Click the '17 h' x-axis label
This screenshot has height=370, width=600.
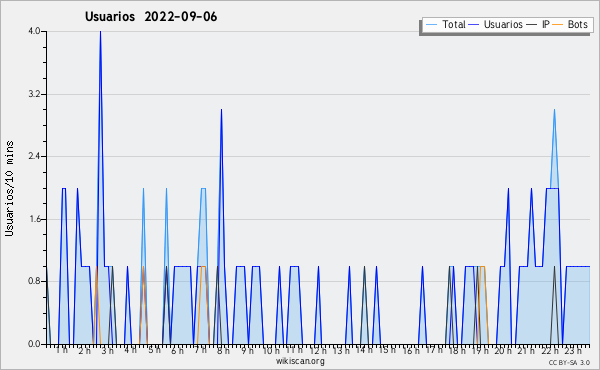(434, 350)
